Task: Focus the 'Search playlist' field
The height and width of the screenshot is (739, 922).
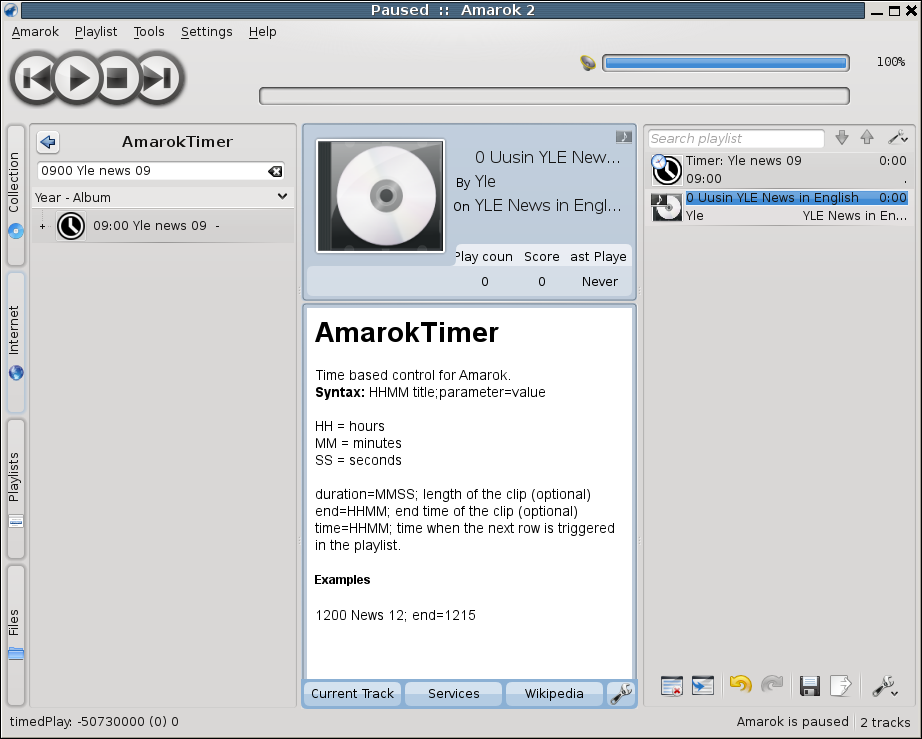Action: (x=736, y=139)
